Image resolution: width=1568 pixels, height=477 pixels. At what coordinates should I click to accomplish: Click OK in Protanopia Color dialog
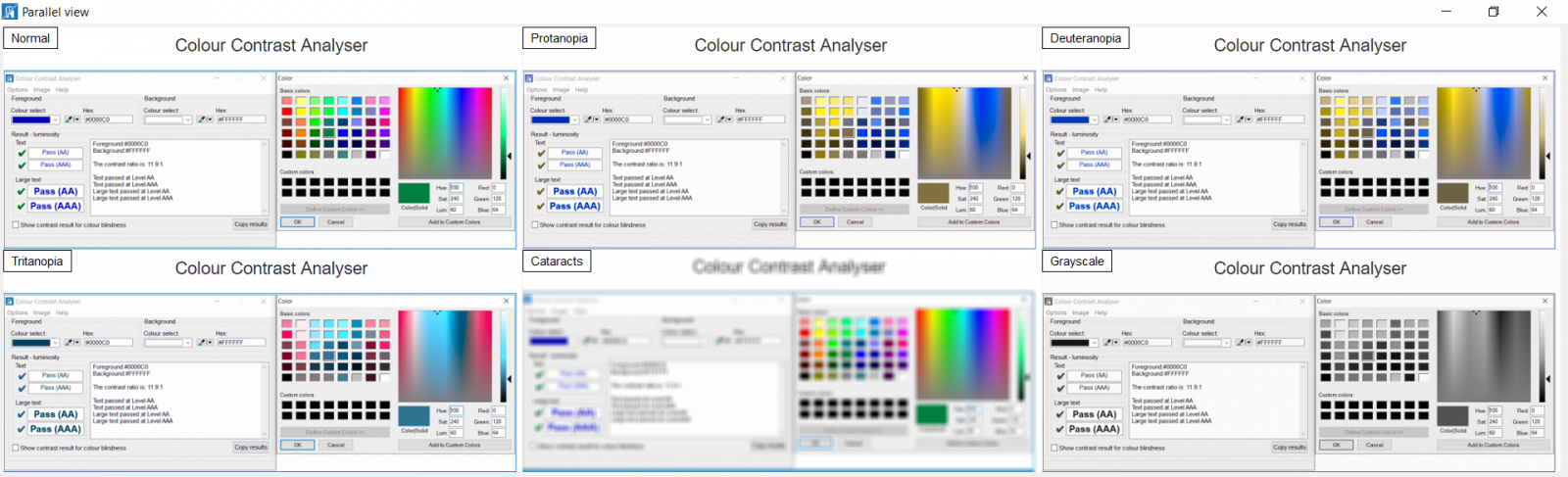point(817,222)
